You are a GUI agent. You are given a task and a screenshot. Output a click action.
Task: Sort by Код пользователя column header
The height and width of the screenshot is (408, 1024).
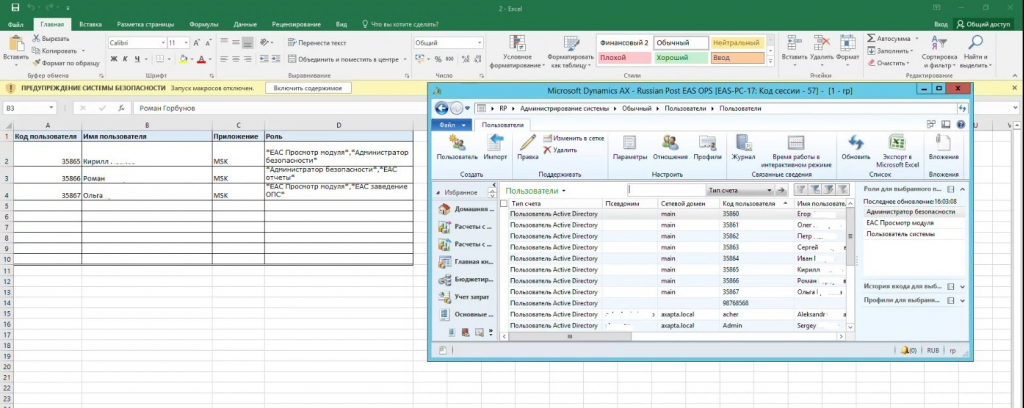pos(756,204)
